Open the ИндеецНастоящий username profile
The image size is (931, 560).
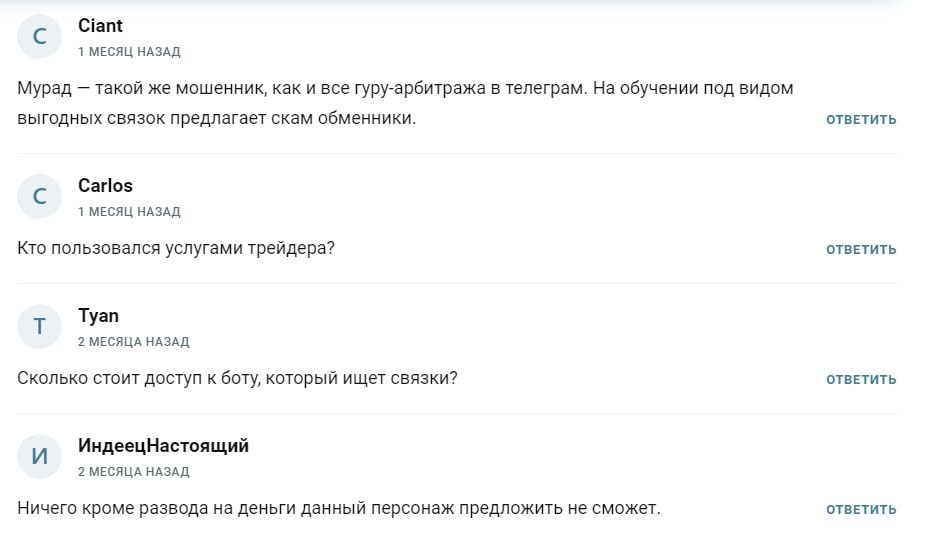point(163,445)
